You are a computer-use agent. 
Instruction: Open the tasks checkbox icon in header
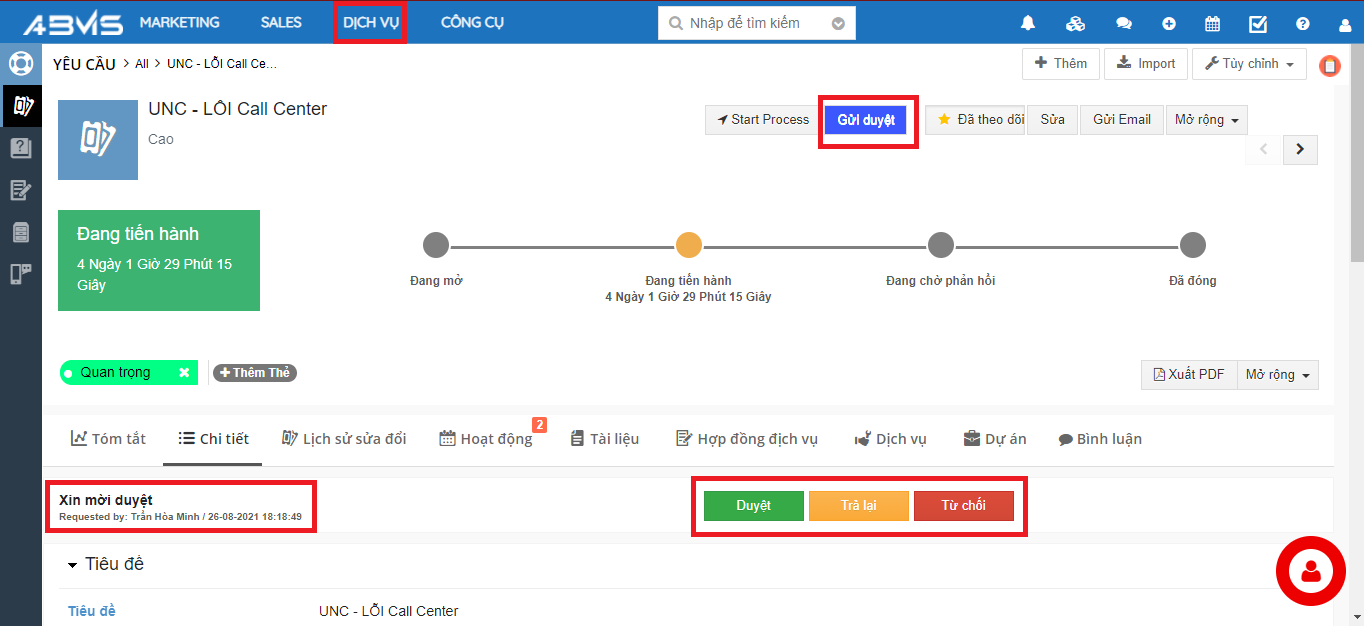[1258, 24]
